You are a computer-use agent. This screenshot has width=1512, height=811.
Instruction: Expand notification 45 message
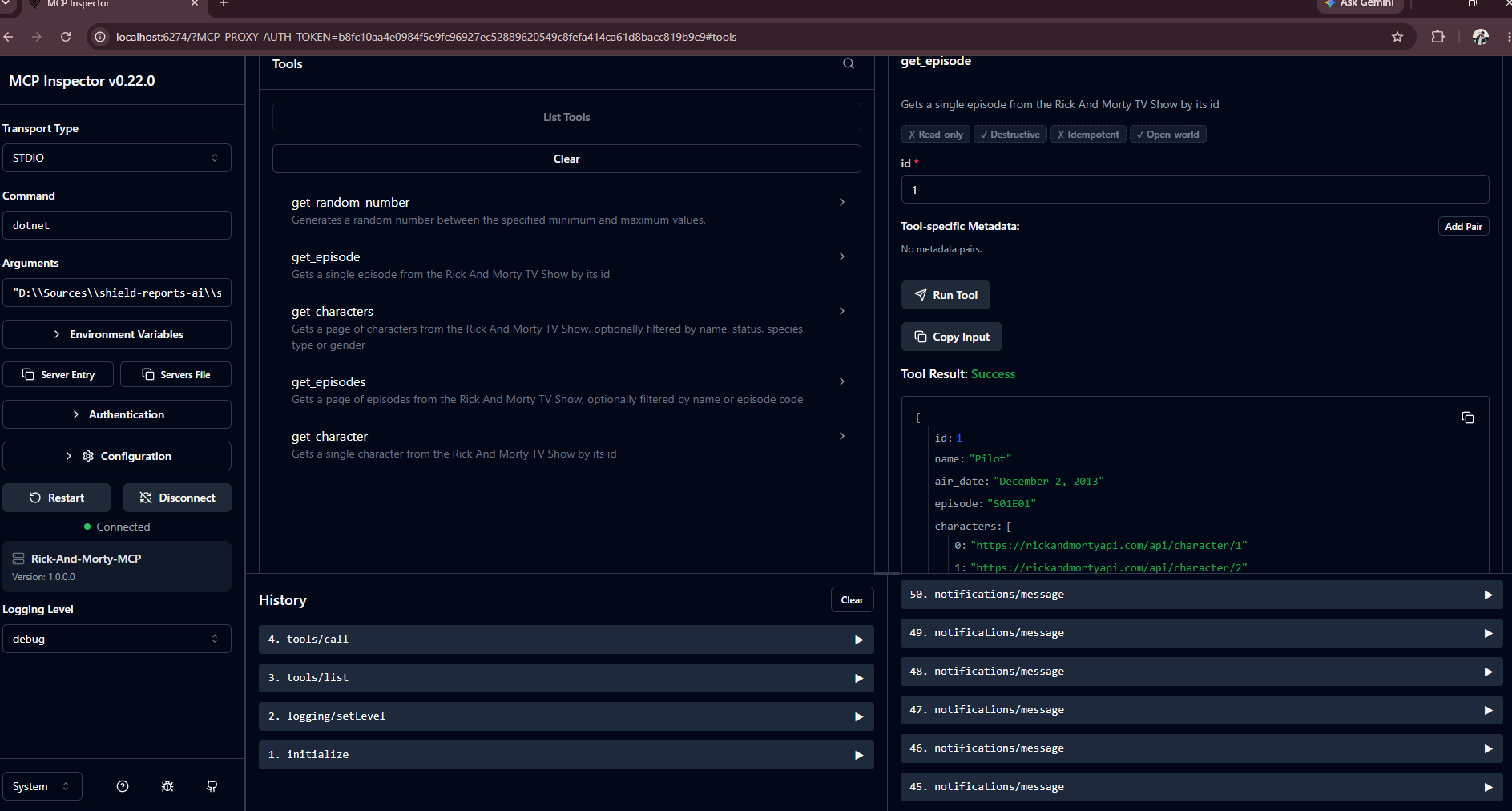tap(1201, 787)
